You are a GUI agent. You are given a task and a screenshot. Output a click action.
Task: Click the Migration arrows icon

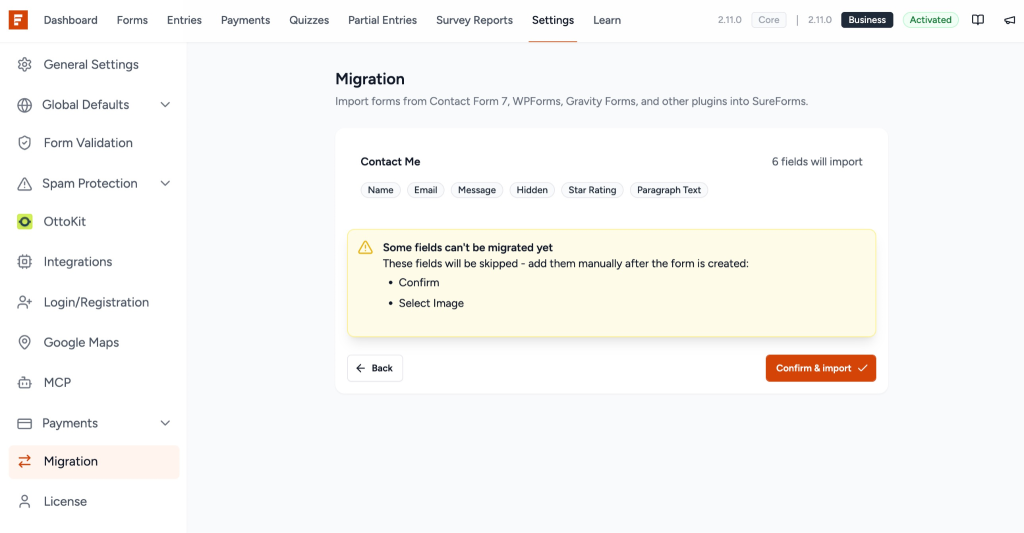coord(25,461)
